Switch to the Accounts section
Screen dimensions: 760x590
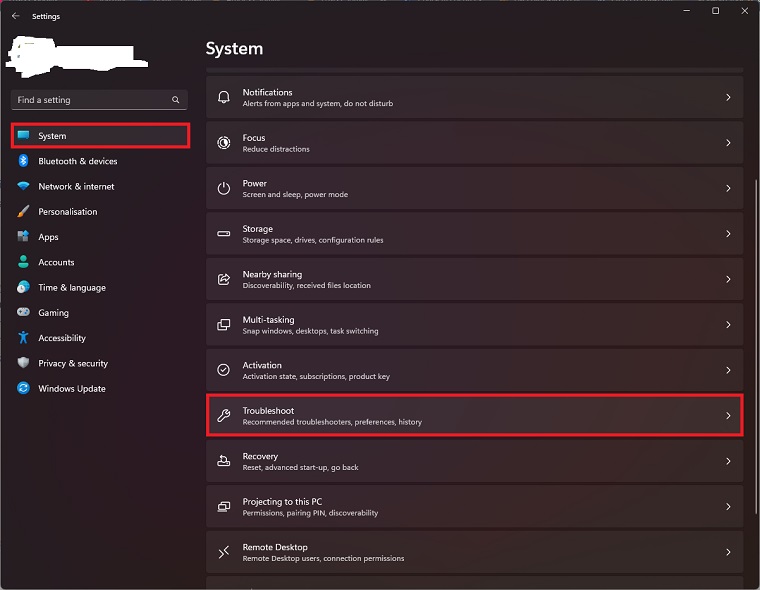(56, 263)
